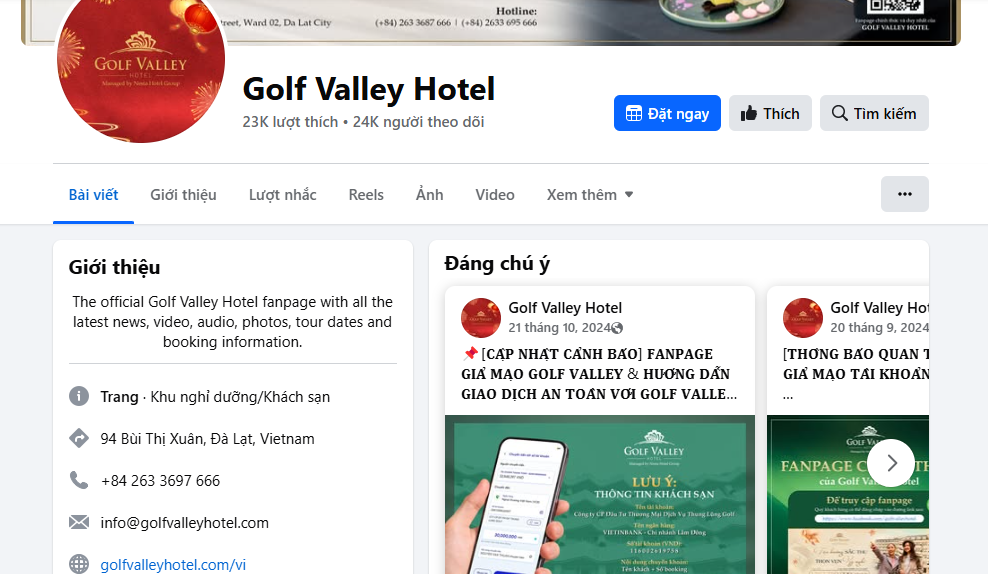This screenshot has height=574, width=988.
Task: Open the fanpage warning post image thumbnail
Action: pos(600,495)
